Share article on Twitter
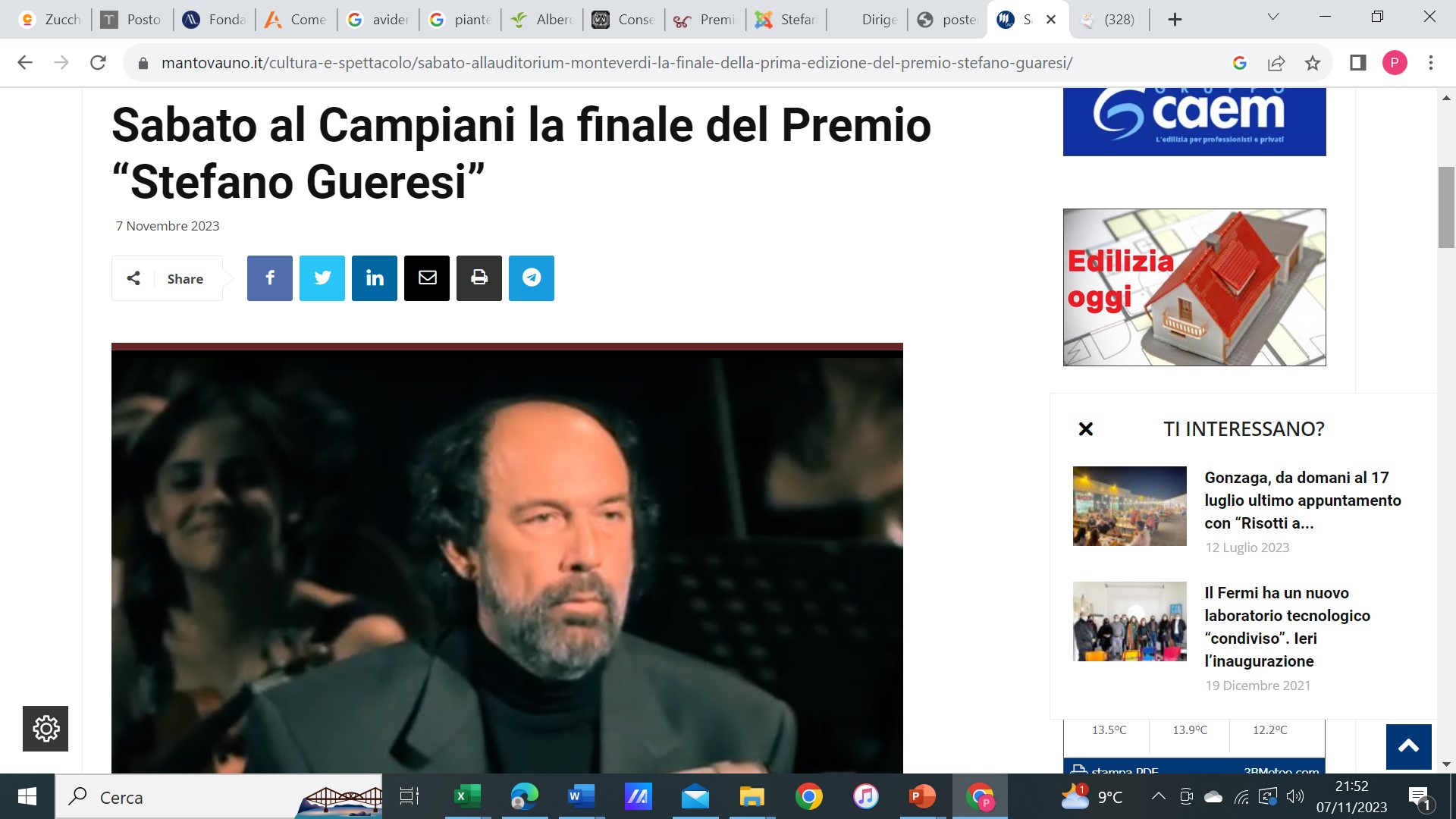Image resolution: width=1456 pixels, height=819 pixels. click(x=322, y=278)
